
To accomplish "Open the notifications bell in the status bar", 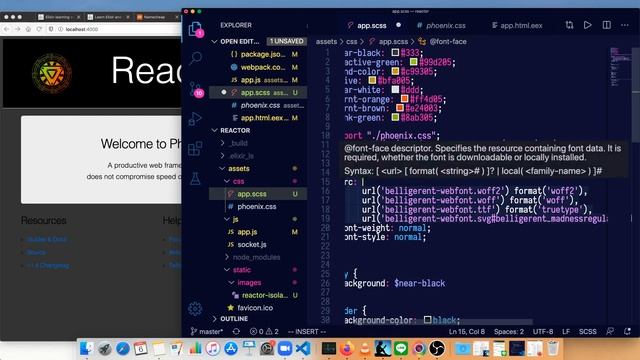I will (627, 331).
